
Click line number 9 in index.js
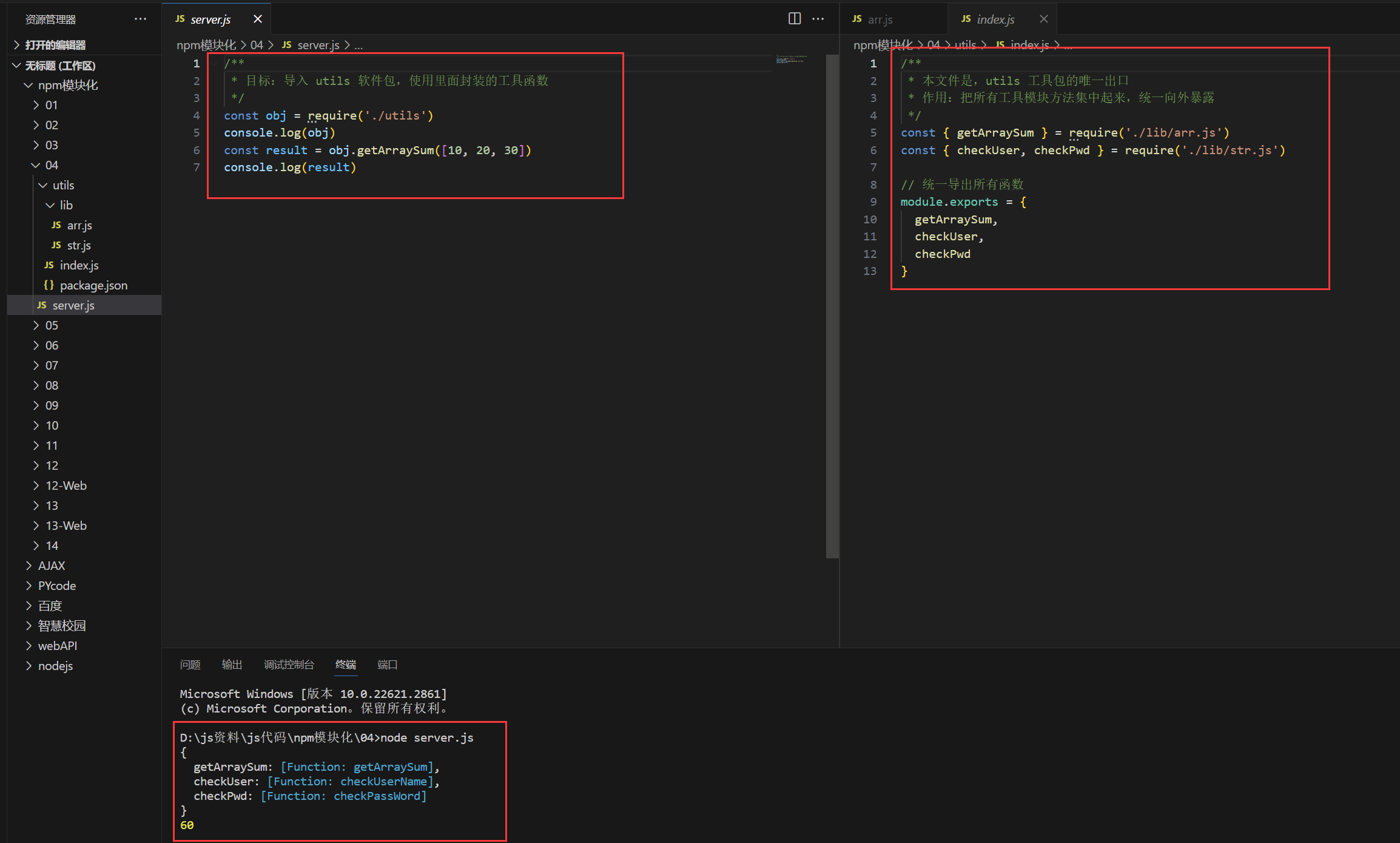pyautogui.click(x=873, y=201)
